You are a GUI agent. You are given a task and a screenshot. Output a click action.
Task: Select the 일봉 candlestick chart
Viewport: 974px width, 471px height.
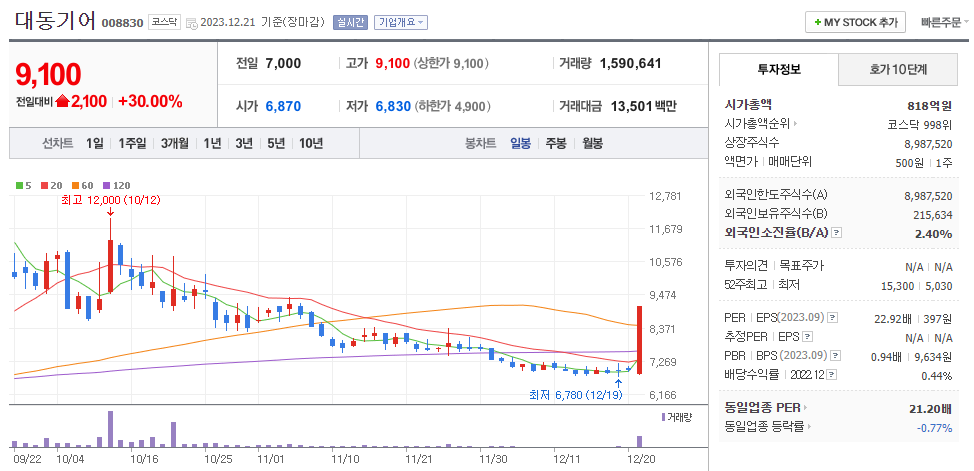521,144
